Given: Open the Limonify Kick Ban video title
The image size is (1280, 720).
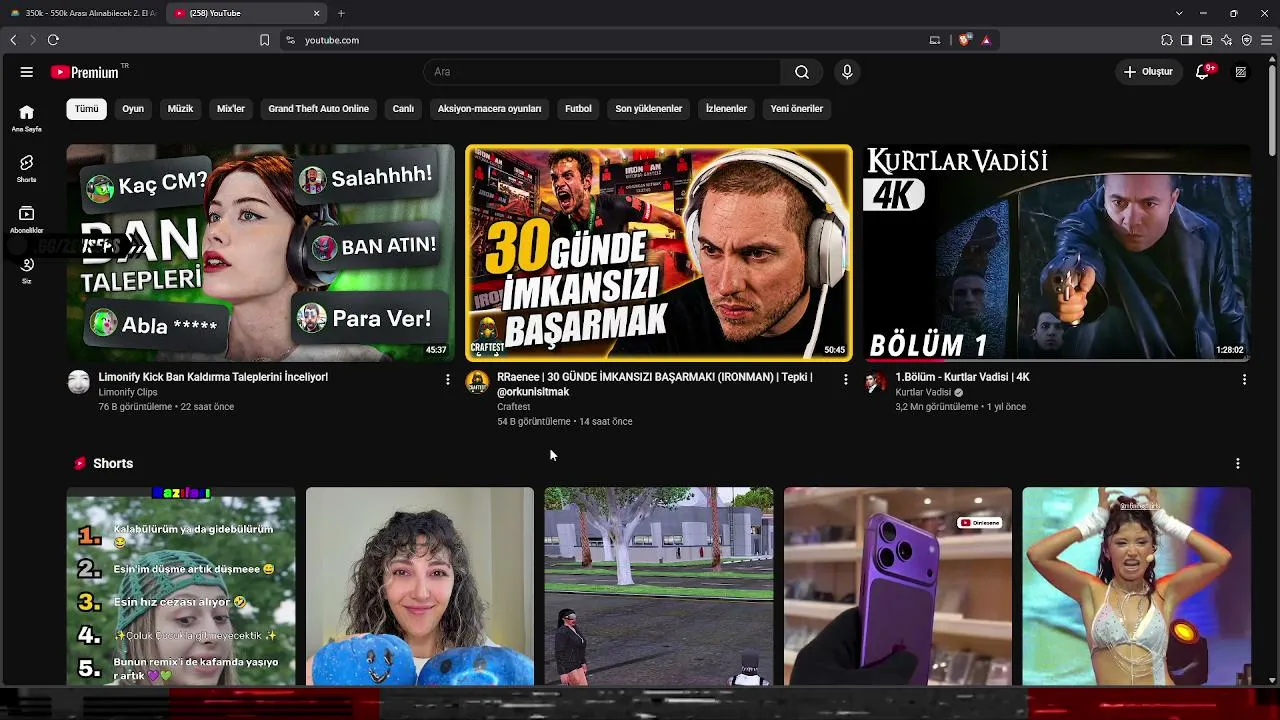Looking at the screenshot, I should pyautogui.click(x=213, y=377).
